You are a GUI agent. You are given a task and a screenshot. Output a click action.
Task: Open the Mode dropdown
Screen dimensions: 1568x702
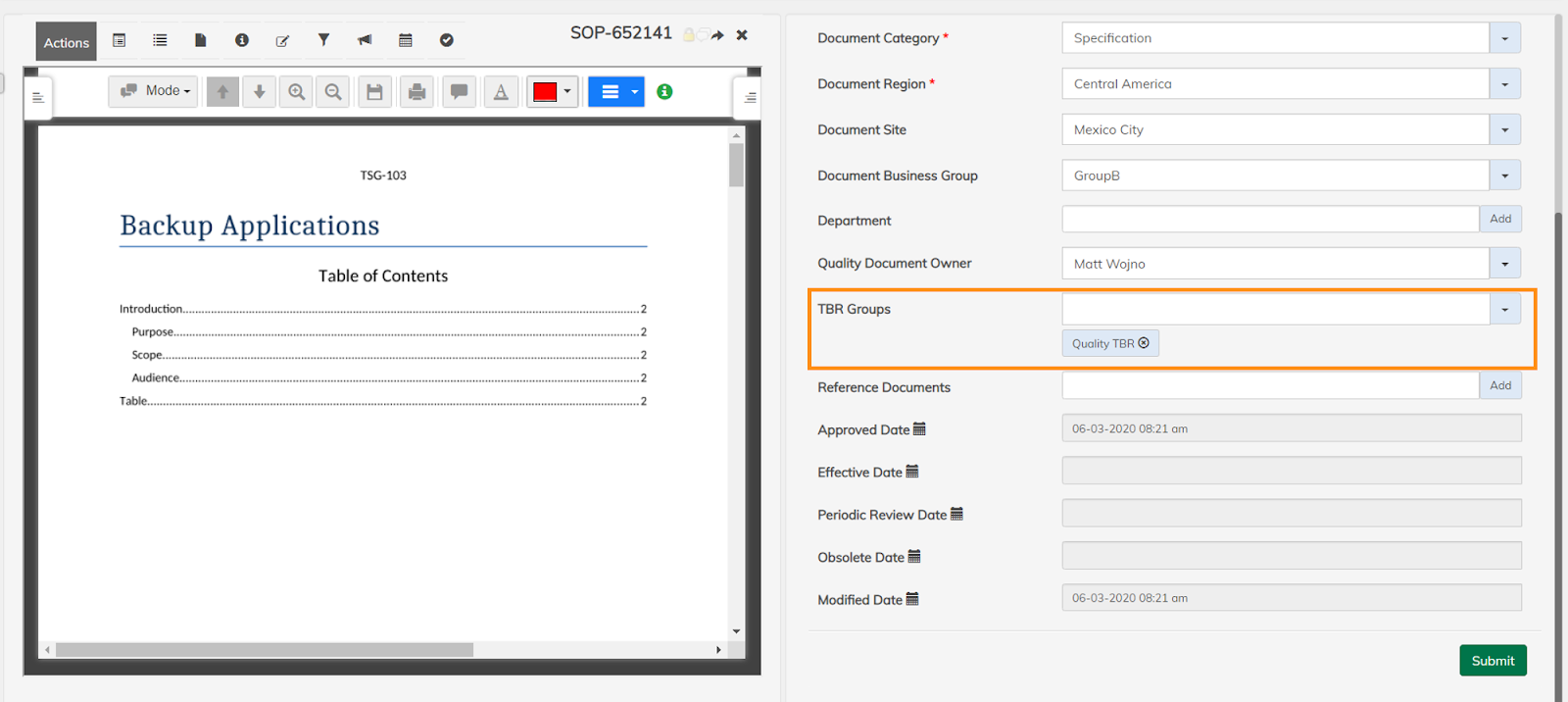155,91
